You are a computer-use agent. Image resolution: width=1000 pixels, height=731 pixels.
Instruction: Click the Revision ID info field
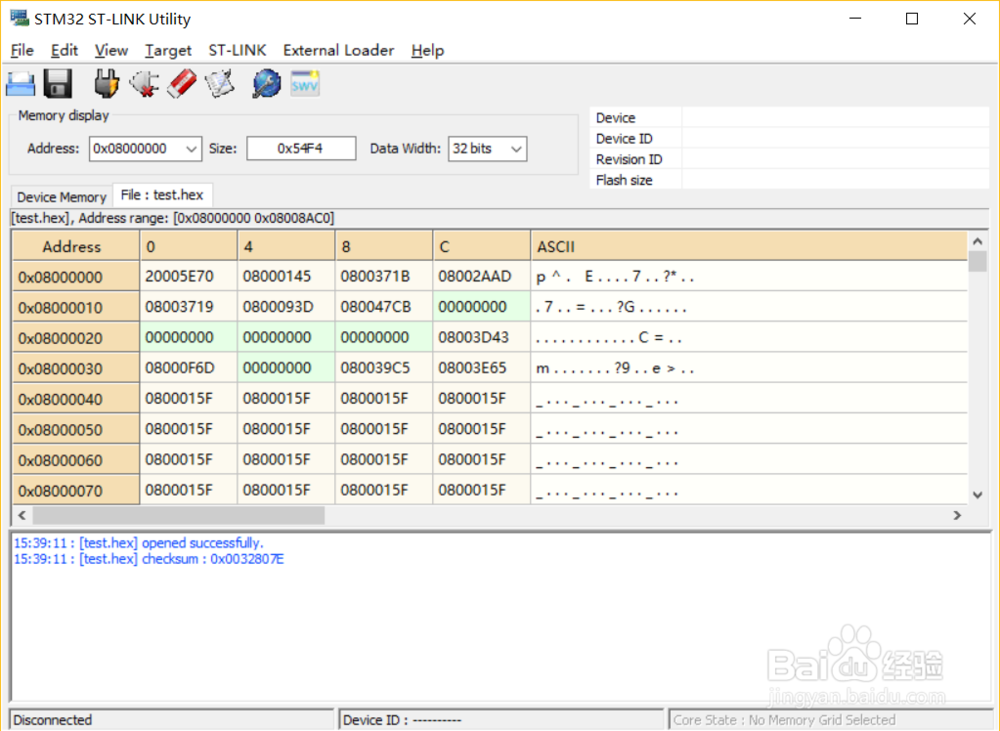coord(835,159)
